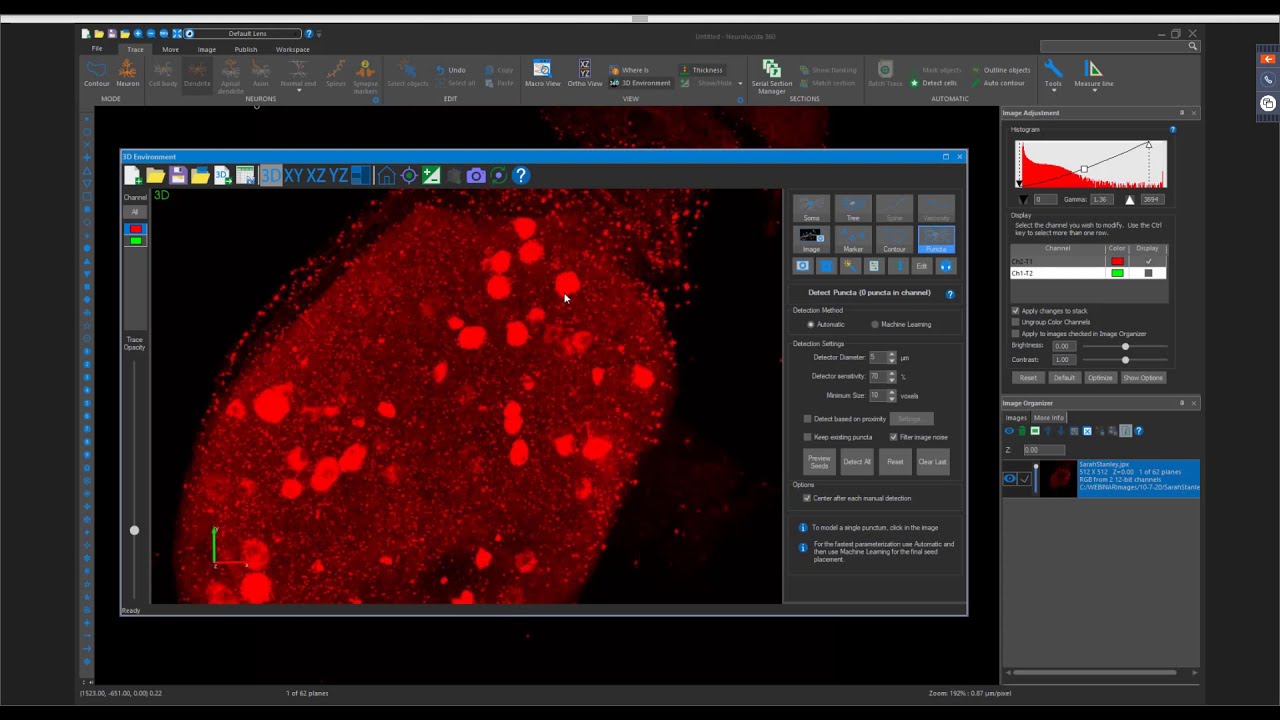The width and height of the screenshot is (1280, 720).
Task: Select the Soma tool button
Action: [811, 208]
